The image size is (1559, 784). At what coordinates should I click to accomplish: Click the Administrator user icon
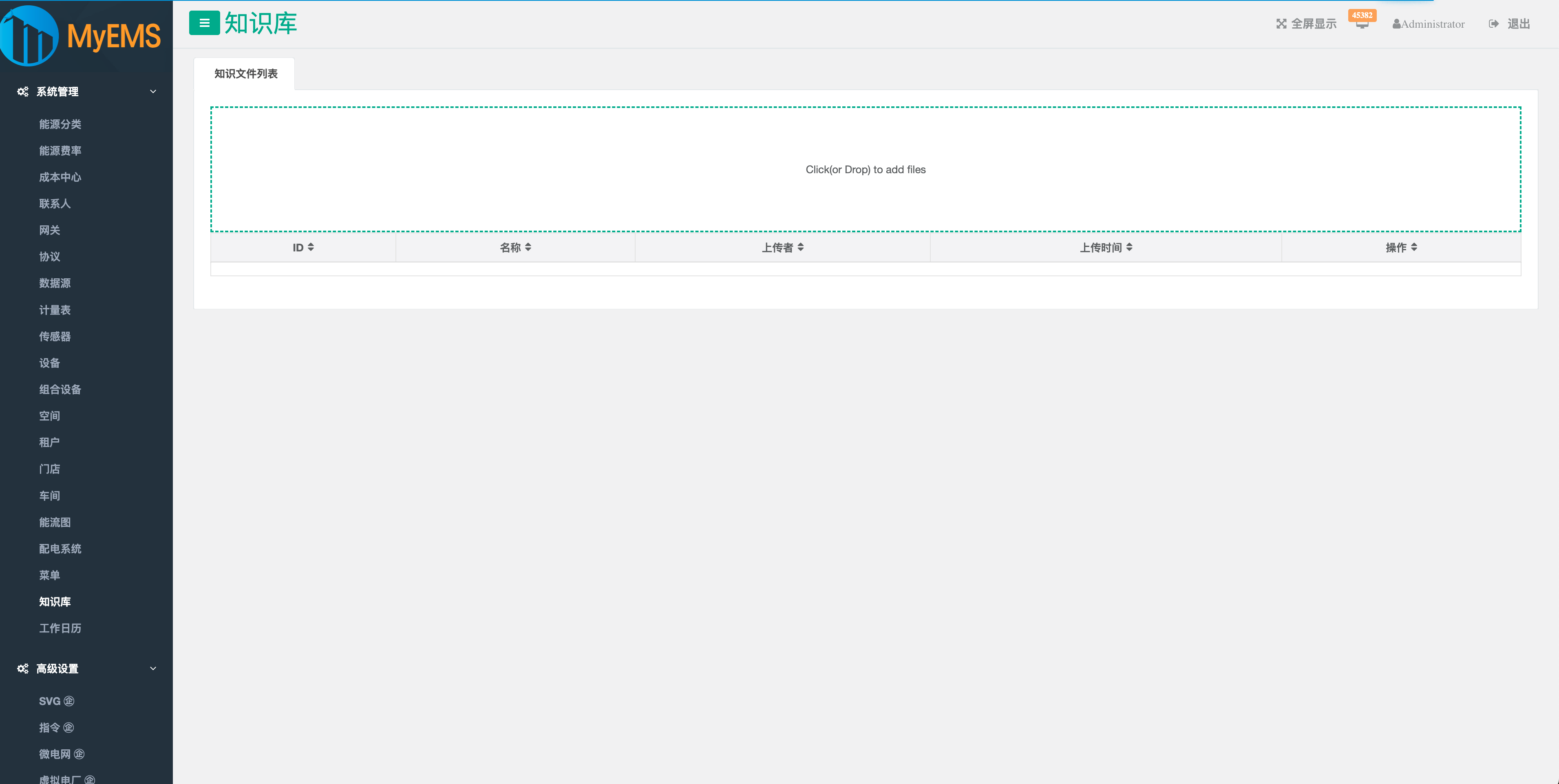(x=1396, y=24)
